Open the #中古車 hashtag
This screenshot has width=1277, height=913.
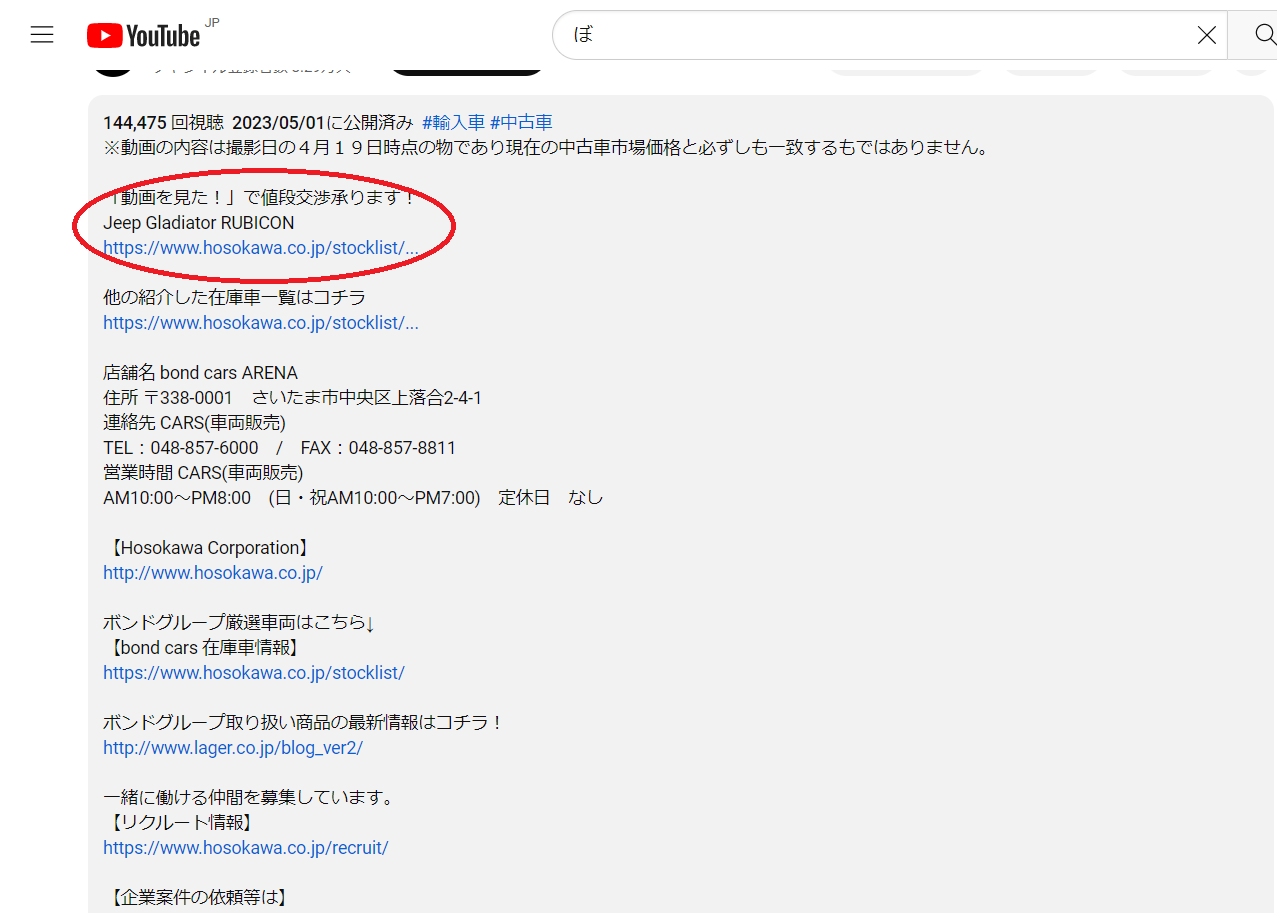click(521, 123)
